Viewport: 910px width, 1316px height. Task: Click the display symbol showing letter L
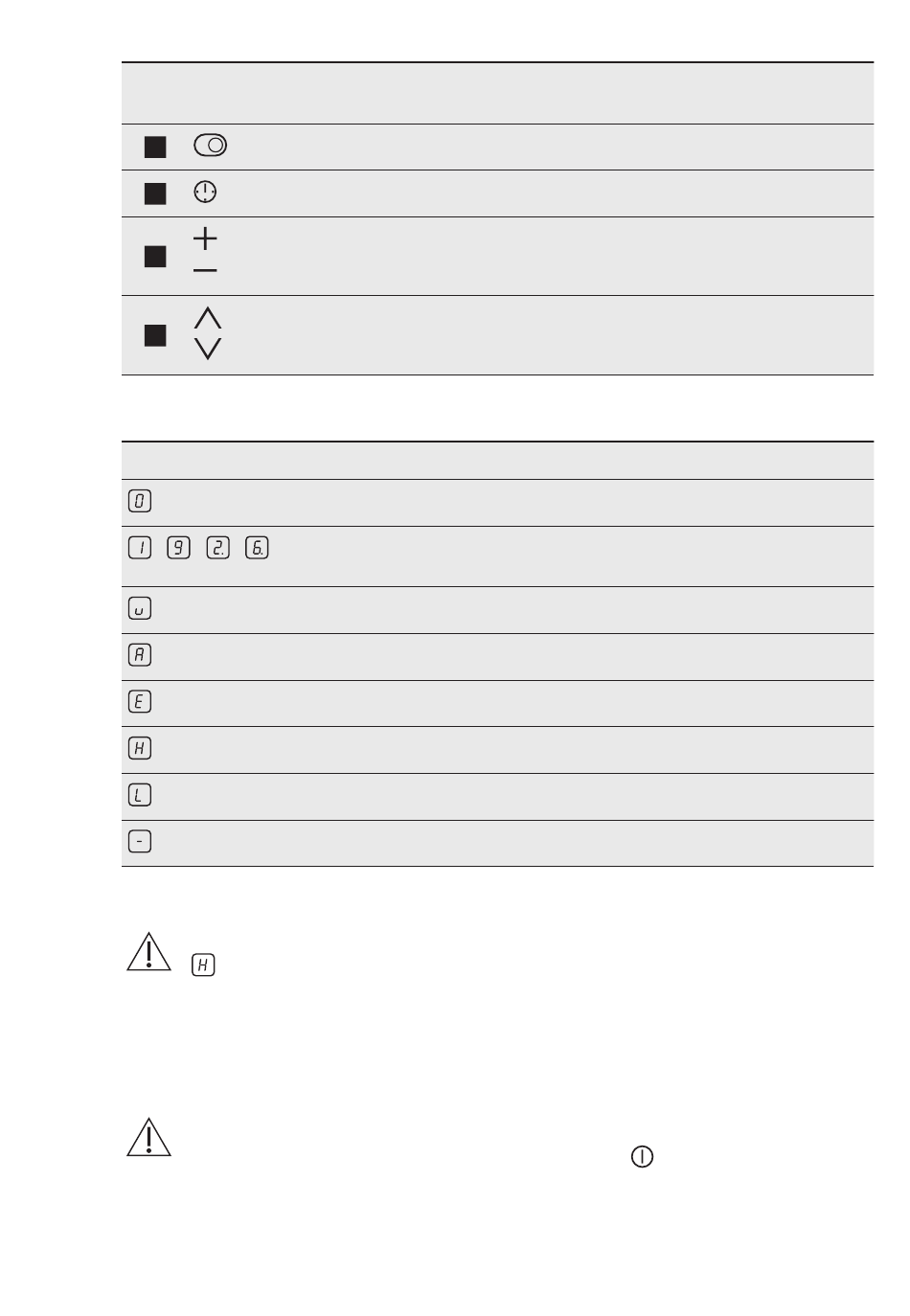point(139,795)
